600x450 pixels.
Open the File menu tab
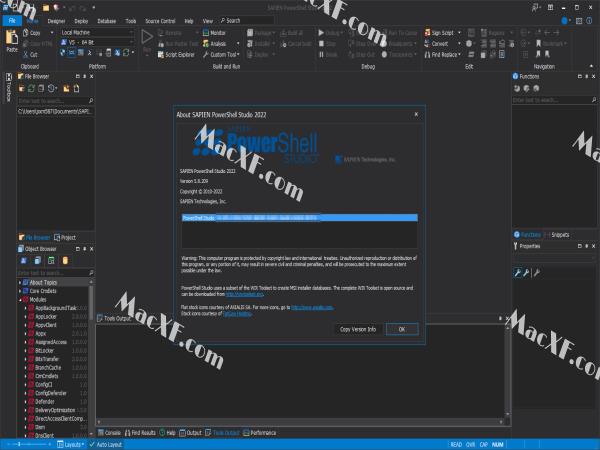[12, 21]
